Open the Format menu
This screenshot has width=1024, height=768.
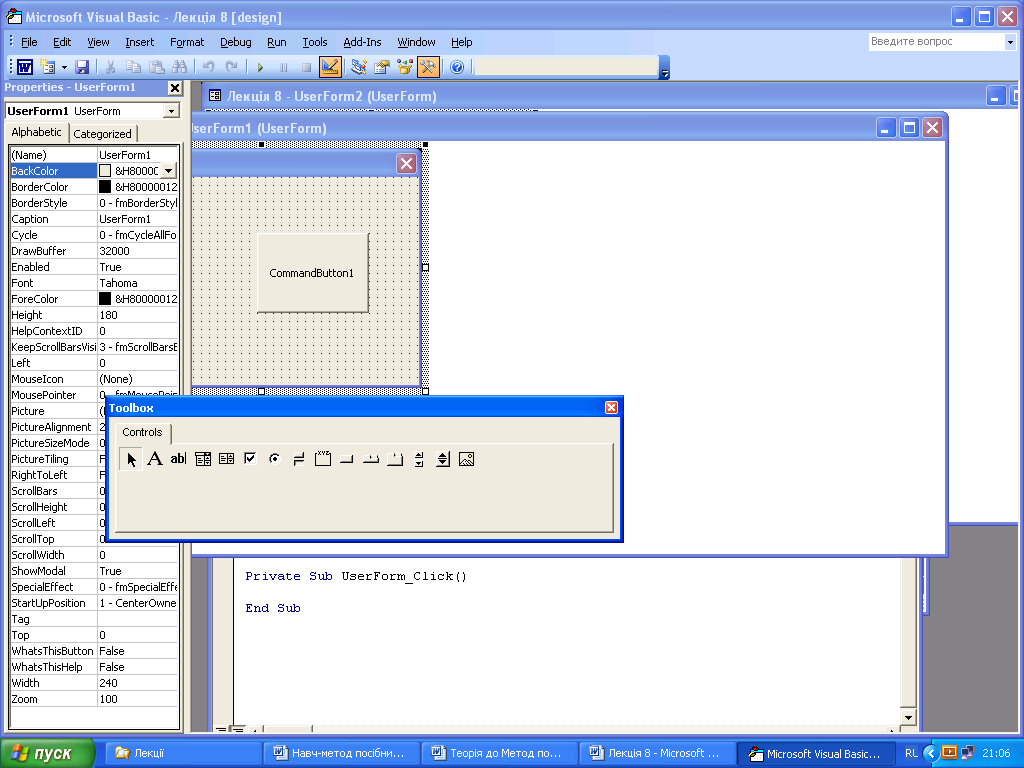187,42
